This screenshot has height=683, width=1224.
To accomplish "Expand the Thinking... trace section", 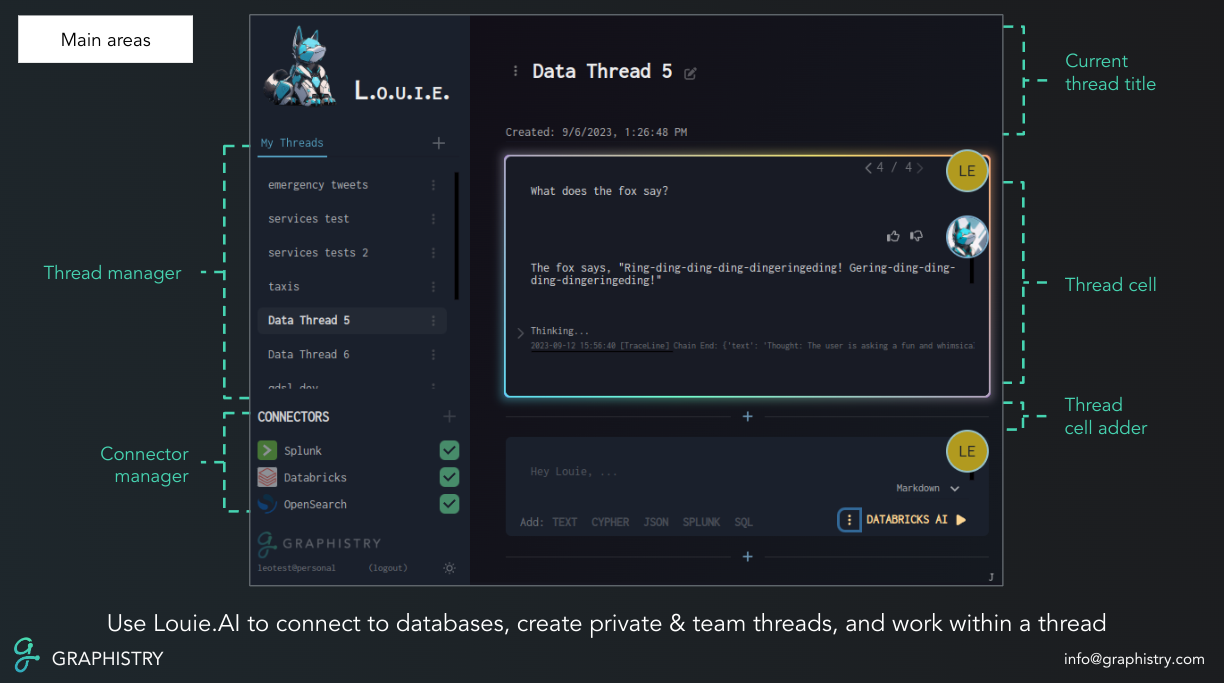I will 520,332.
